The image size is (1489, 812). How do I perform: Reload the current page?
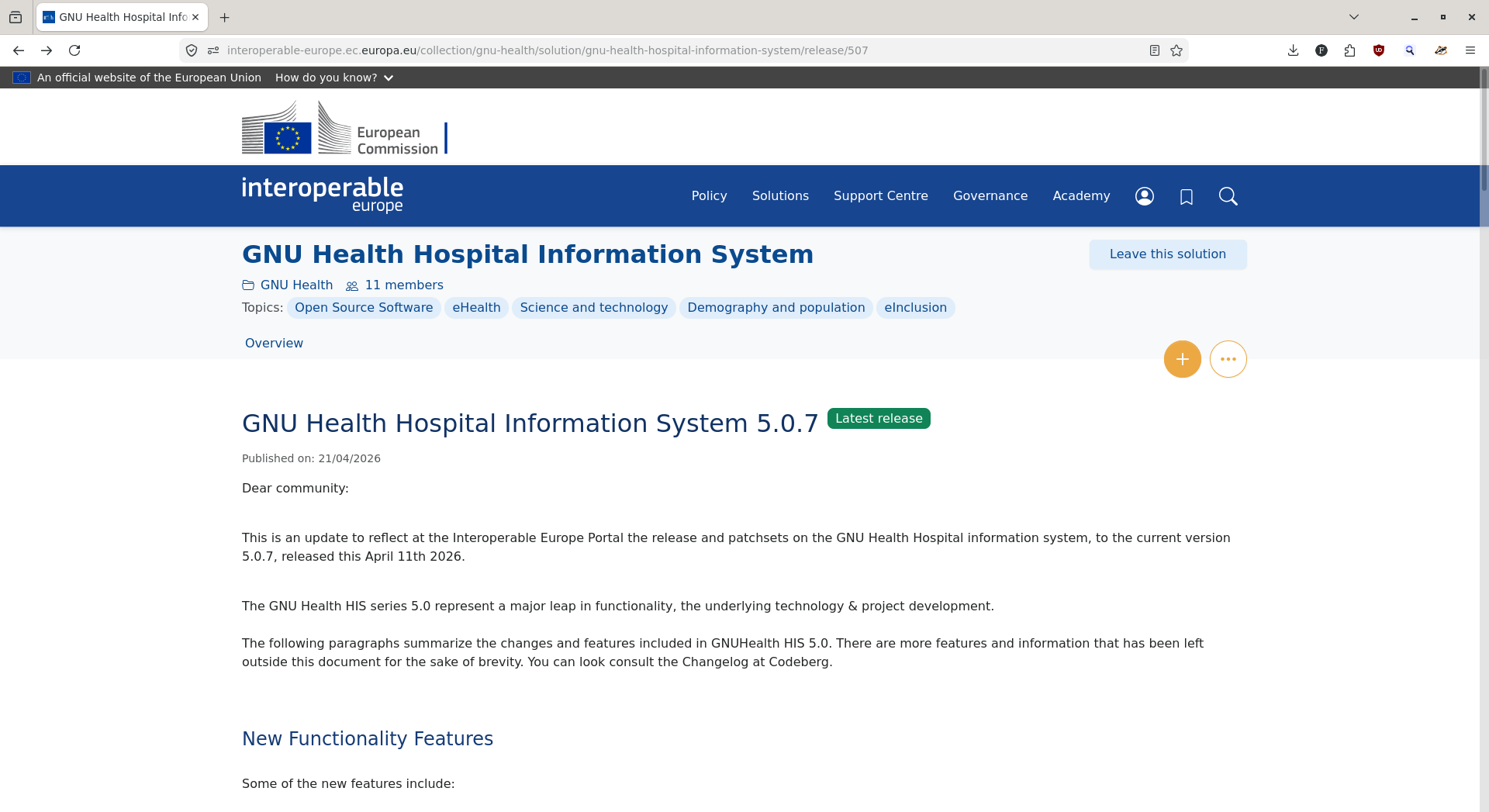tap(74, 50)
